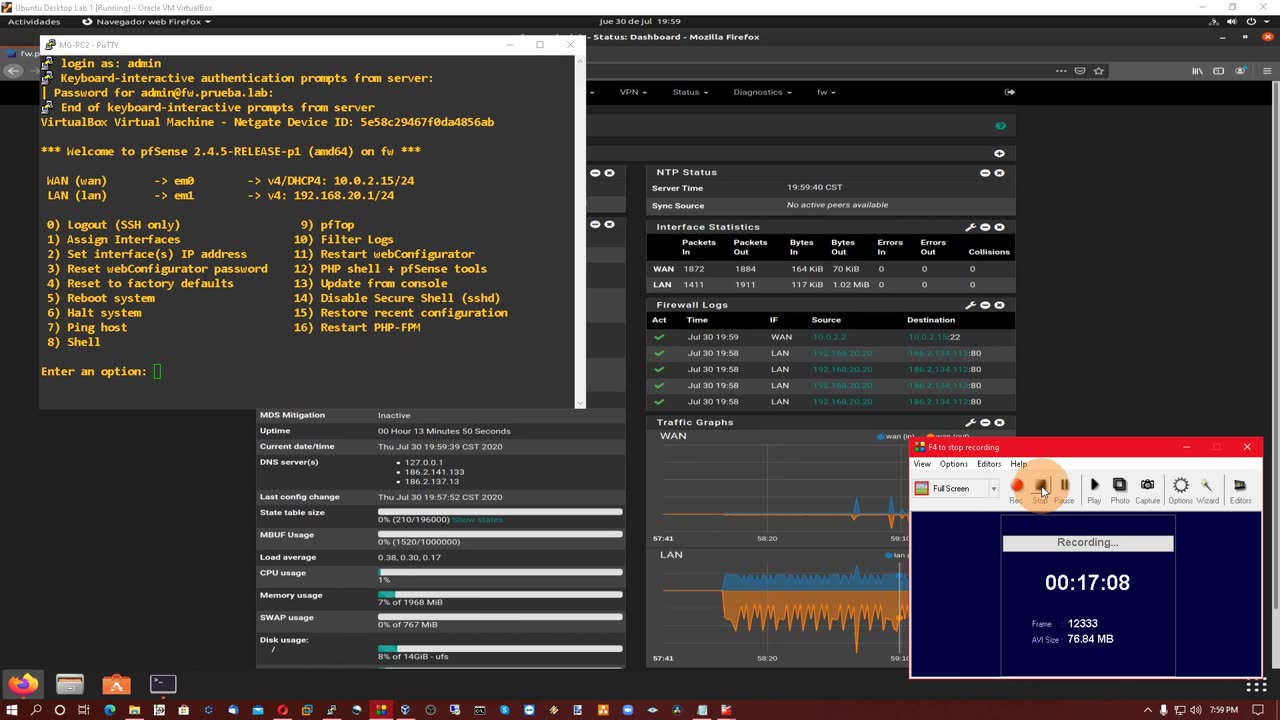Click the Memory usage progress bar
Image resolution: width=1280 pixels, height=720 pixels.
point(500,594)
